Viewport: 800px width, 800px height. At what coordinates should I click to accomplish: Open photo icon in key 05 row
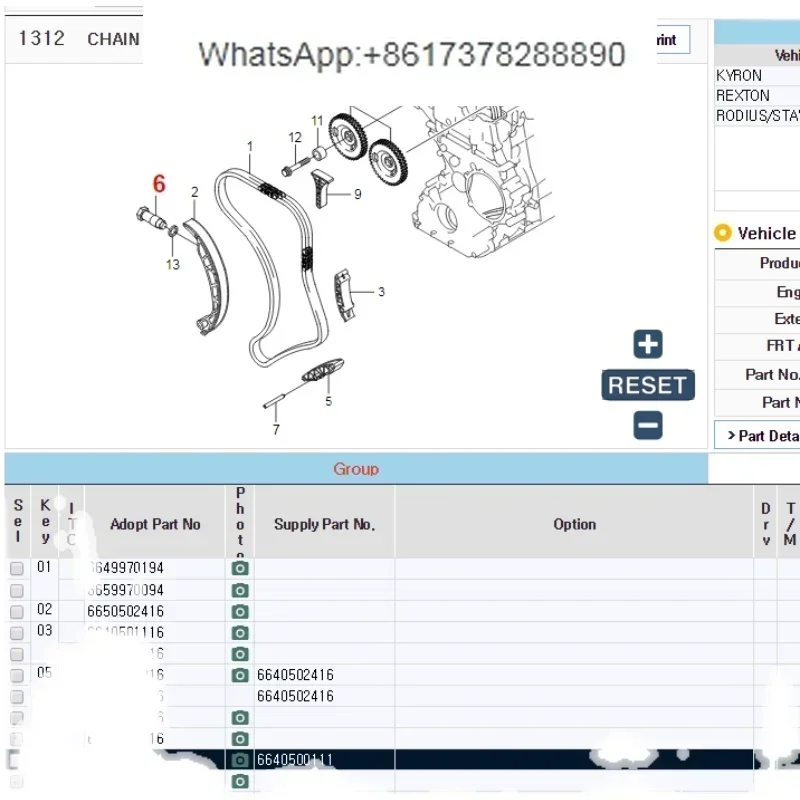240,675
